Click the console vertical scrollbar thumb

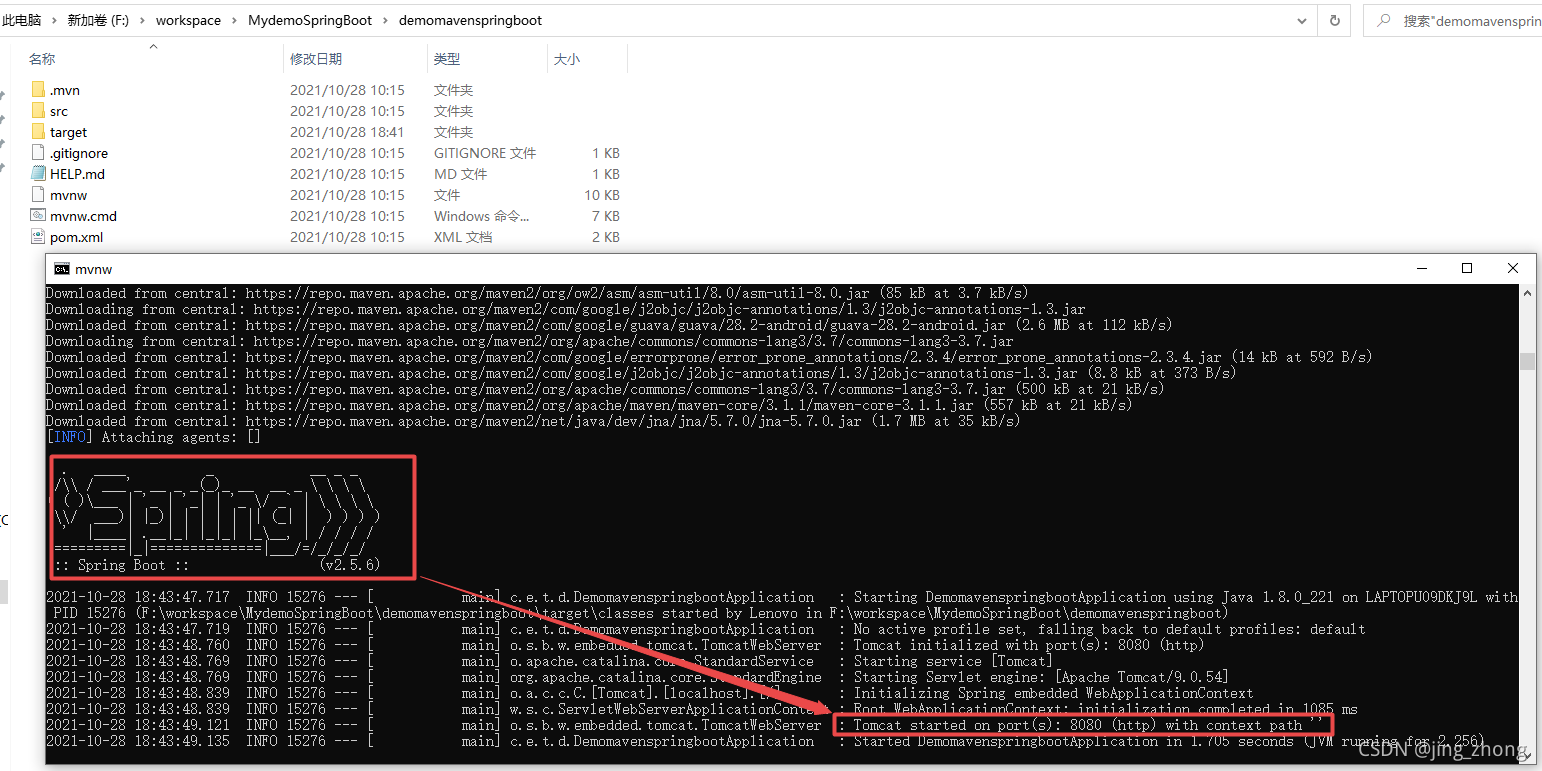pos(1527,361)
